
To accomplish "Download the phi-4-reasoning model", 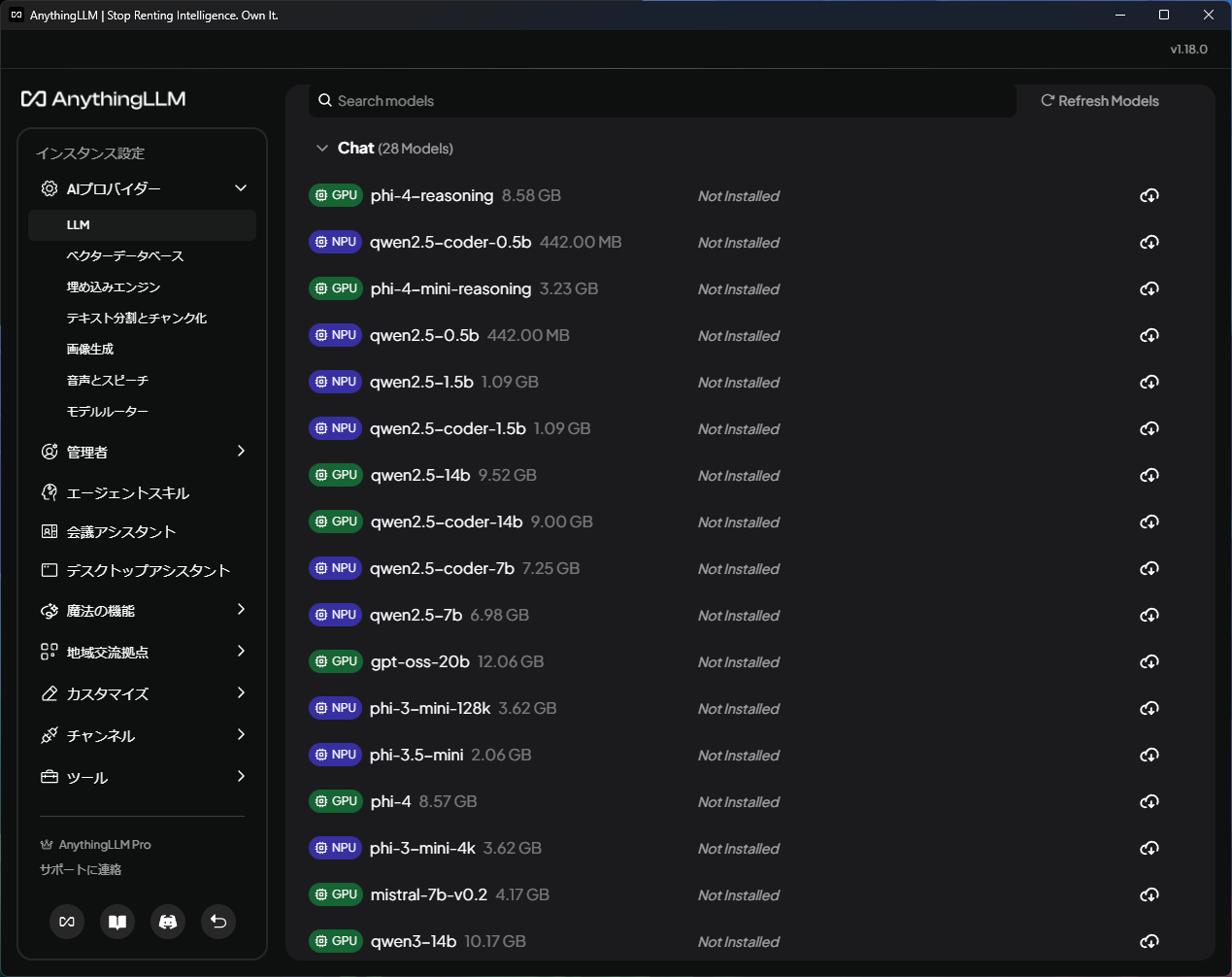I will click(x=1149, y=196).
